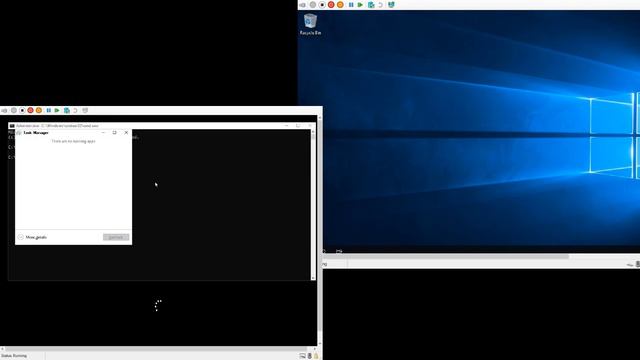Click Checkpoint icon in left VM toolbar

(67, 111)
